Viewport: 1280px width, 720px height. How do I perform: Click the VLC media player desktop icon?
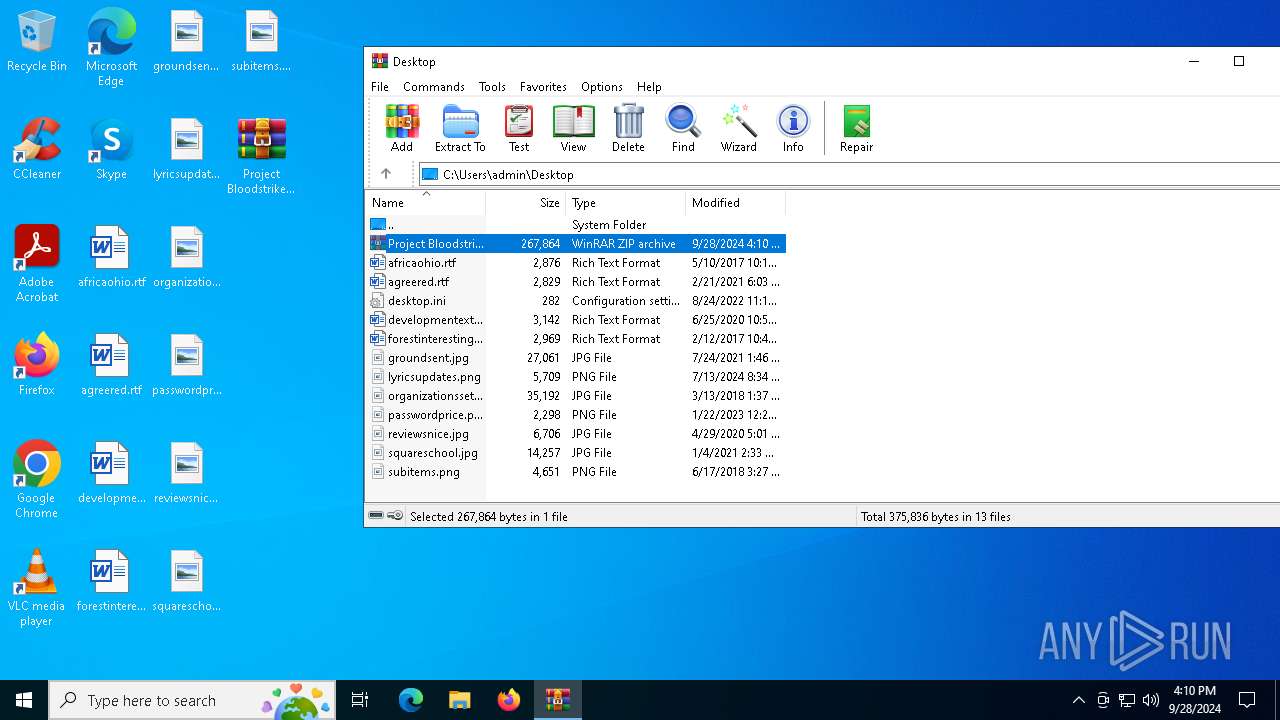[37, 588]
